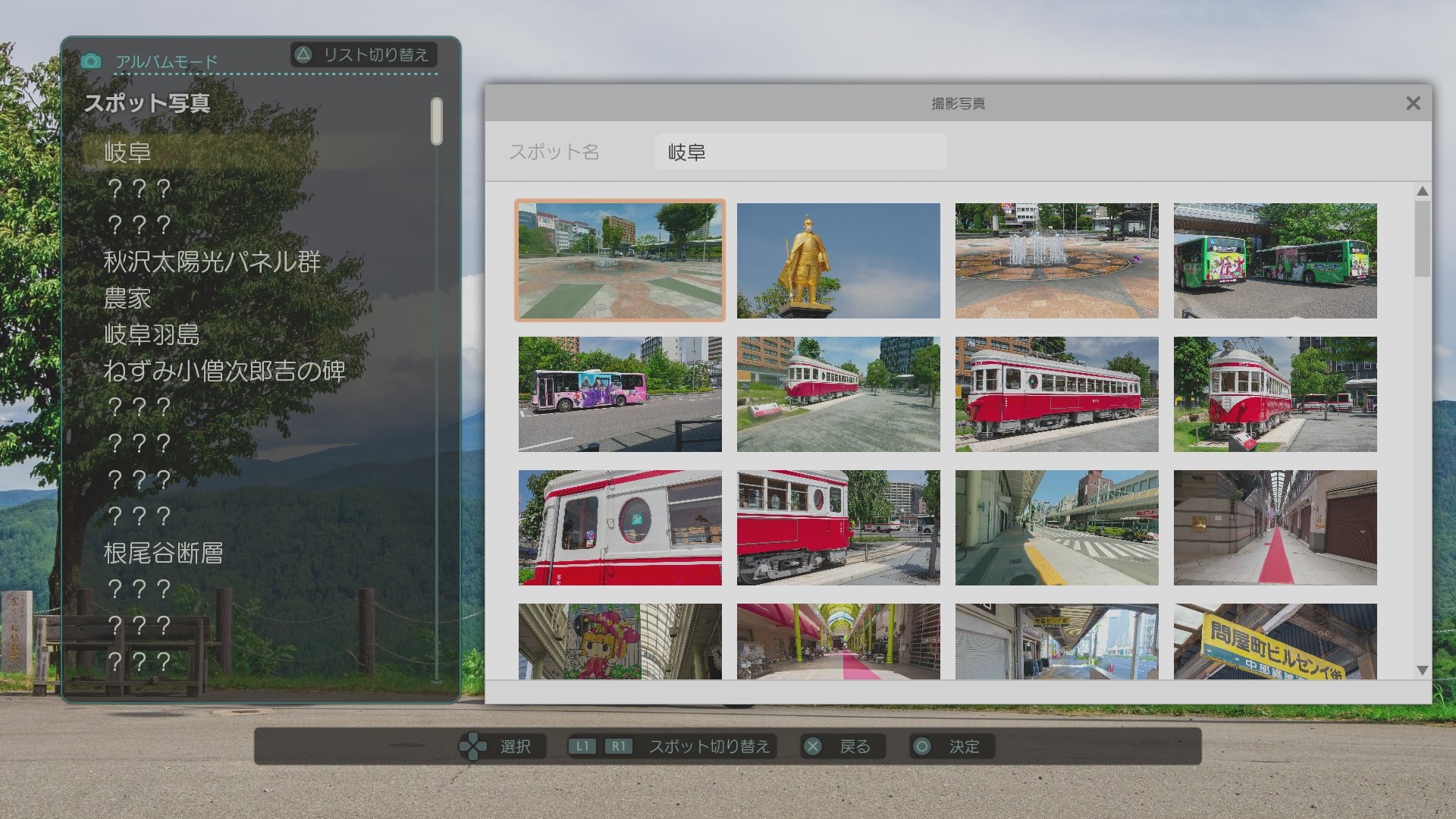Click the スポット名 field showing 岐阜
1456x819 pixels.
tap(800, 152)
